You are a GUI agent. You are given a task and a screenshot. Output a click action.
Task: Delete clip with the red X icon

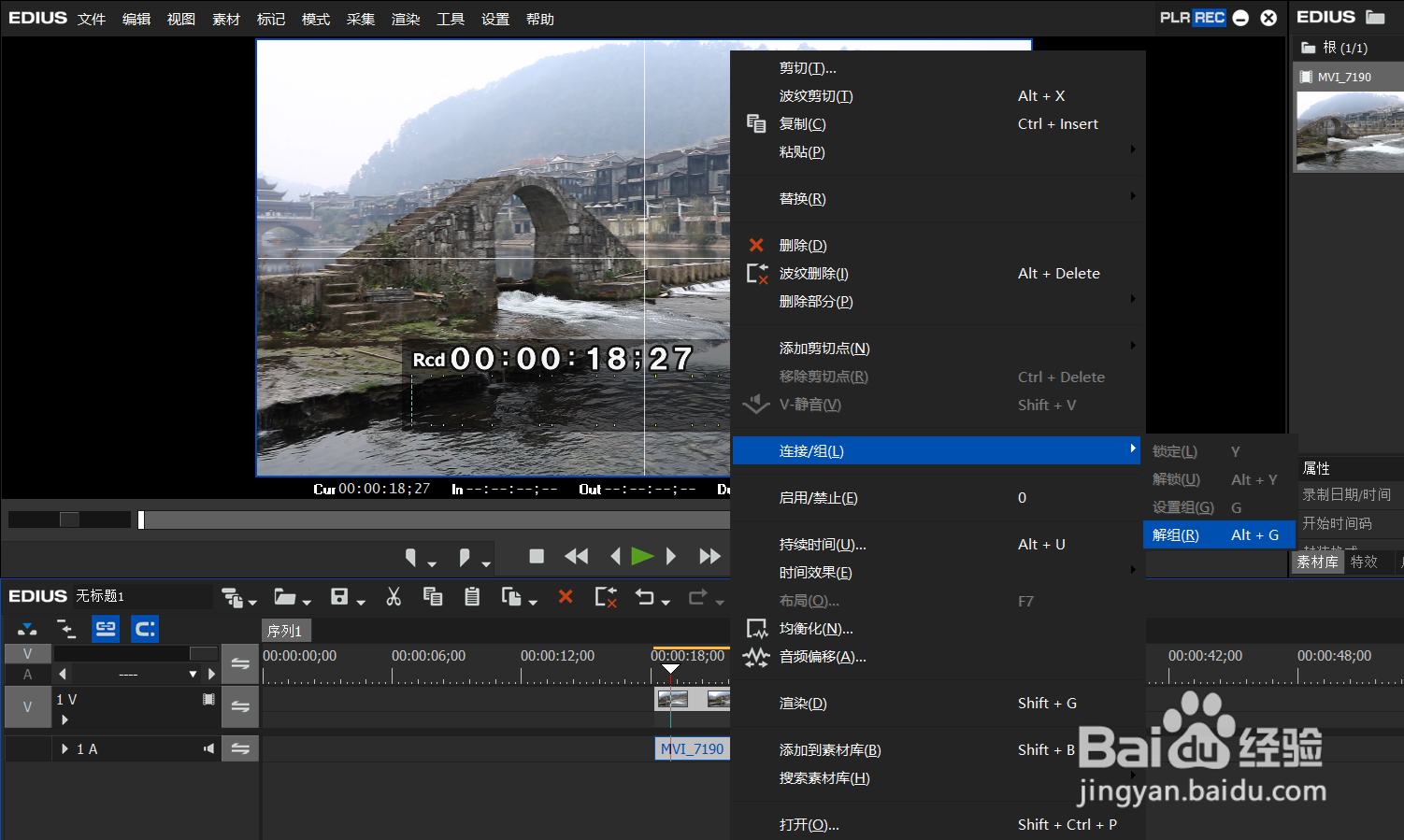click(566, 596)
